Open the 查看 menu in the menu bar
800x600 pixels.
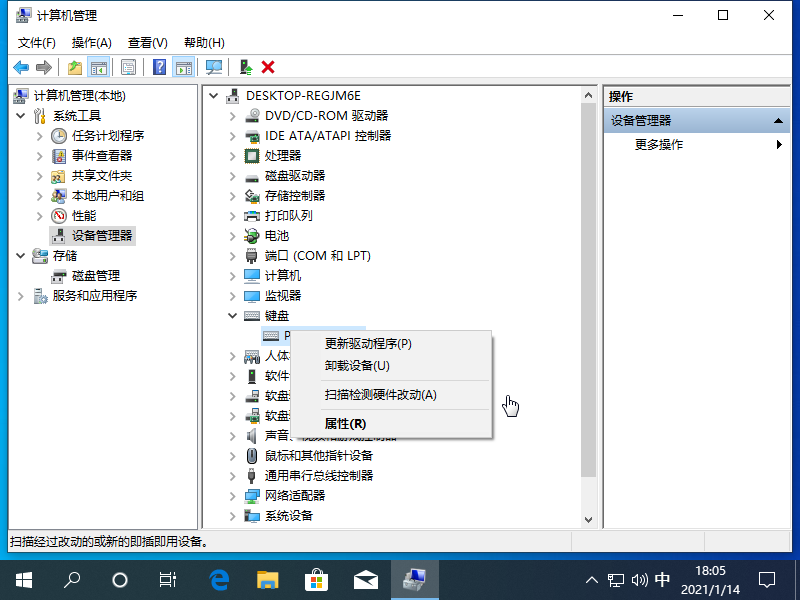(x=145, y=42)
